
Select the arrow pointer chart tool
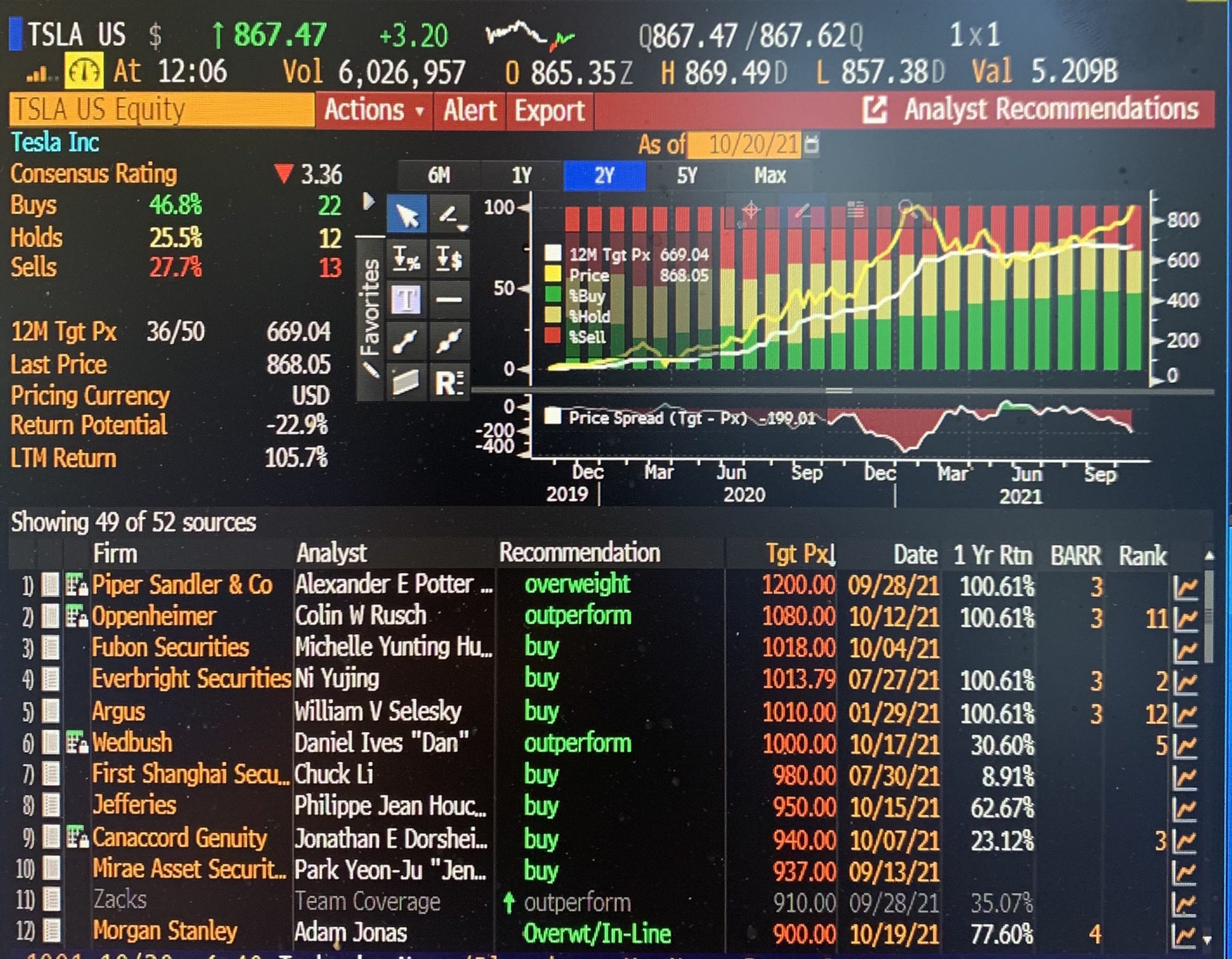point(407,215)
